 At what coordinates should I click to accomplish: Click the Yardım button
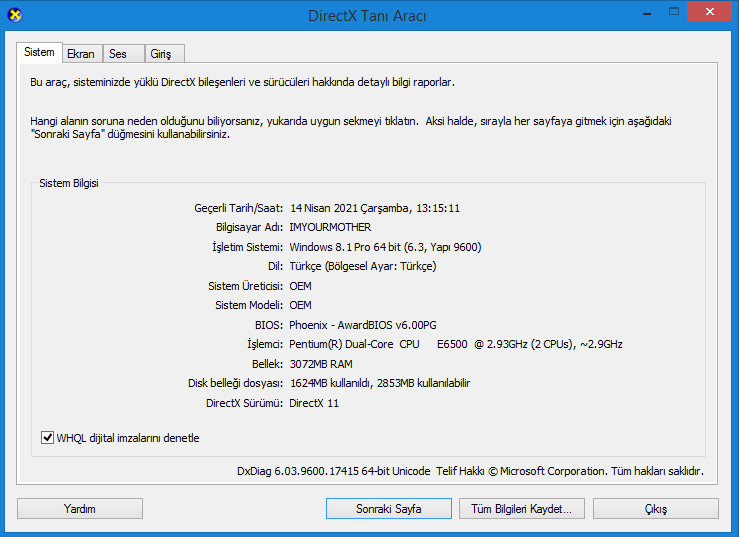click(80, 509)
